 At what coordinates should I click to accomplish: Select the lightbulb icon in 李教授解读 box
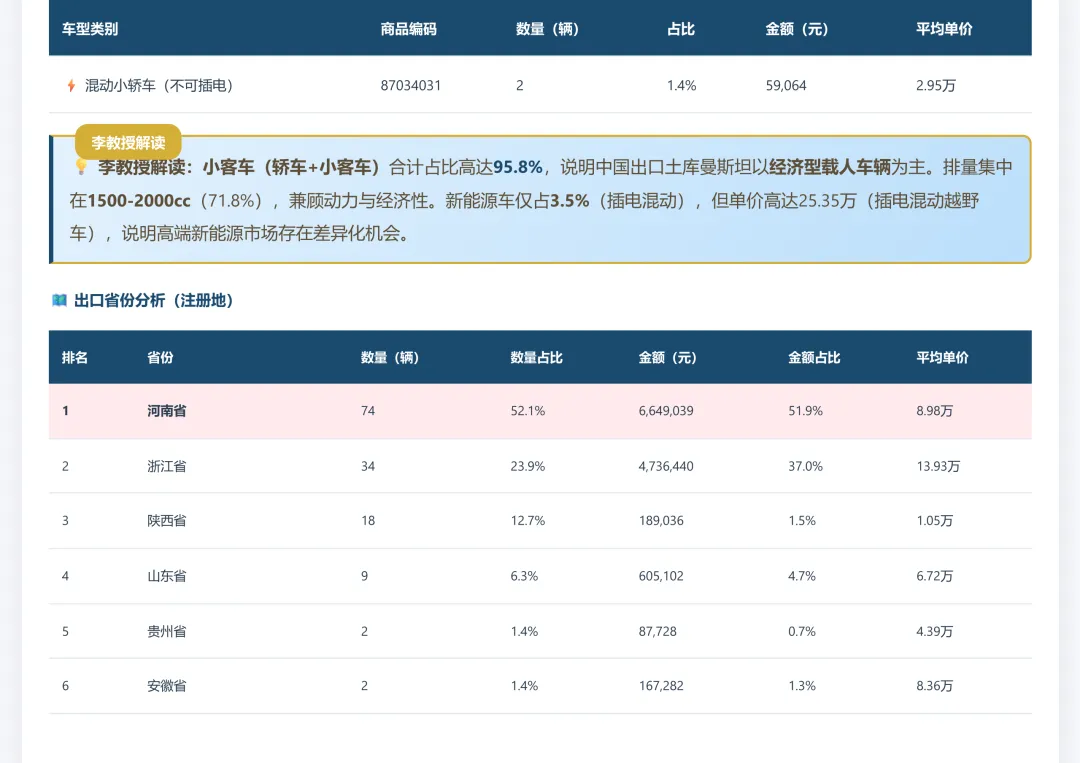click(x=80, y=166)
